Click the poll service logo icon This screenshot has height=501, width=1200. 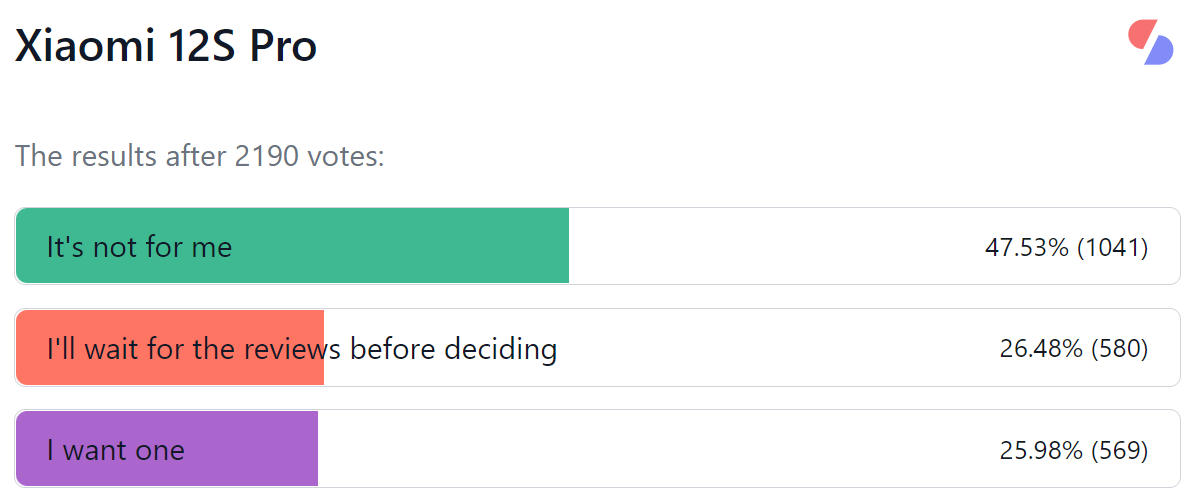point(1150,42)
